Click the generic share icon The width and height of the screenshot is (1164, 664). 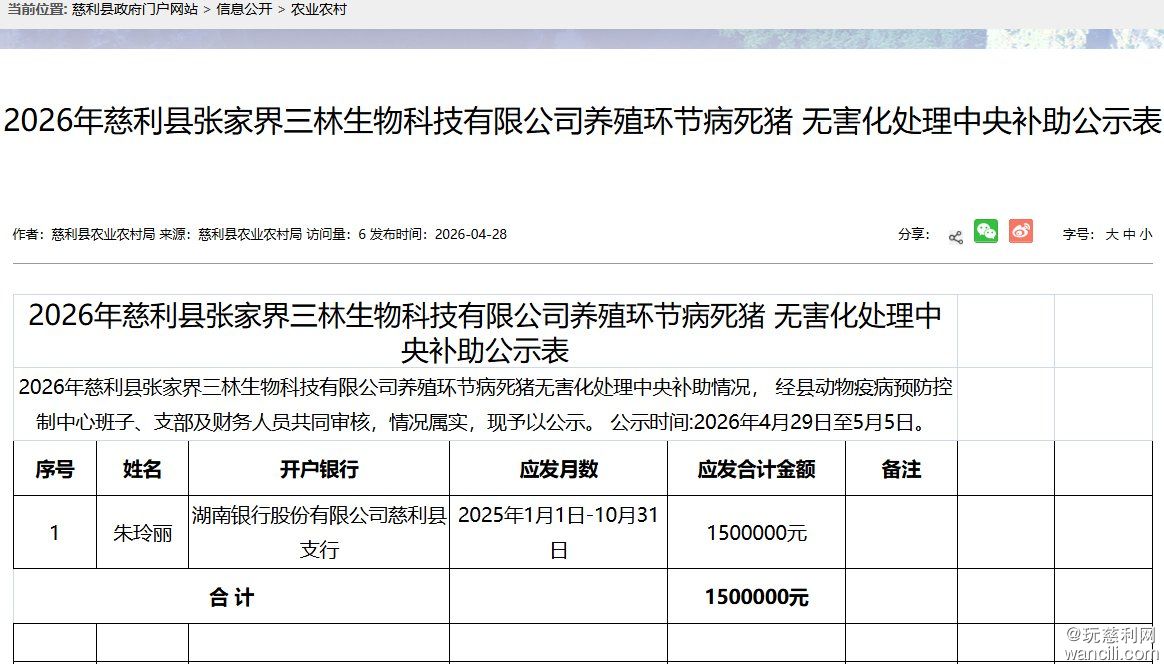click(x=955, y=236)
